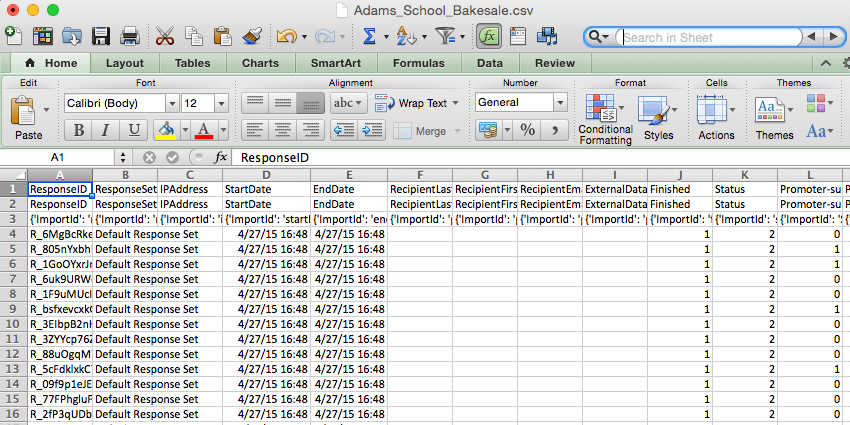
Task: Toggle Italic formatting
Action: click(x=106, y=130)
